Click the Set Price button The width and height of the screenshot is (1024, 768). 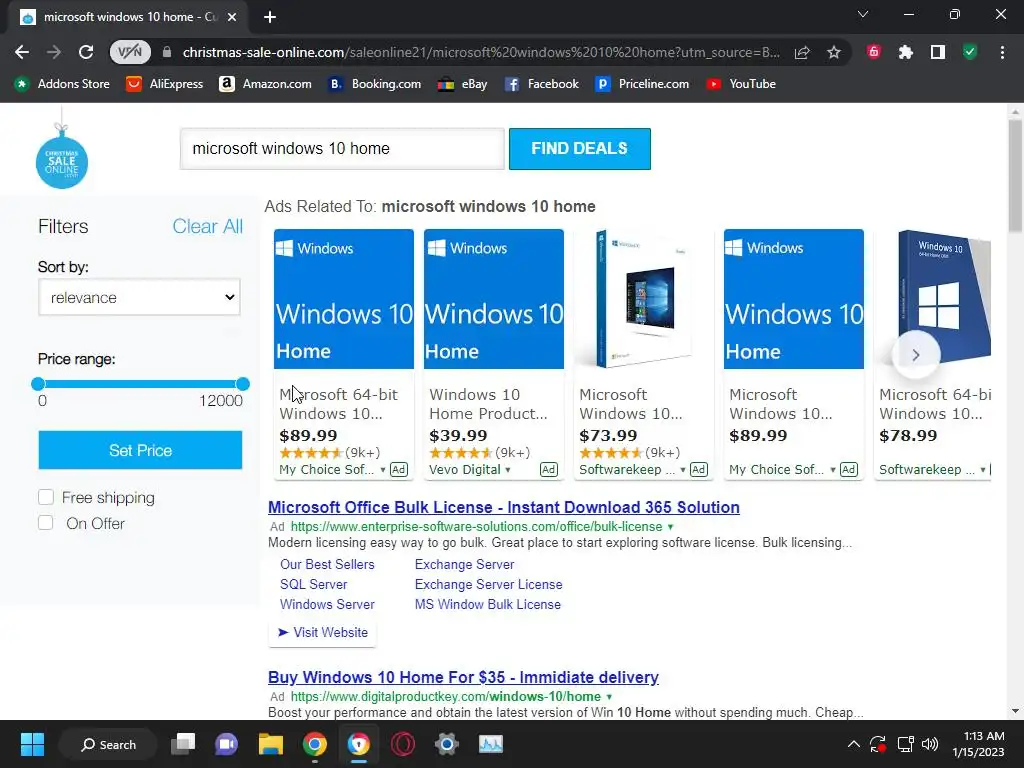pyautogui.click(x=140, y=450)
